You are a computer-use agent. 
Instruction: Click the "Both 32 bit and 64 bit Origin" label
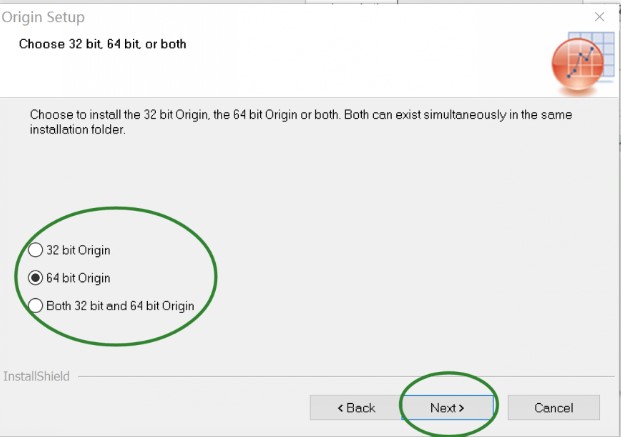[120, 305]
